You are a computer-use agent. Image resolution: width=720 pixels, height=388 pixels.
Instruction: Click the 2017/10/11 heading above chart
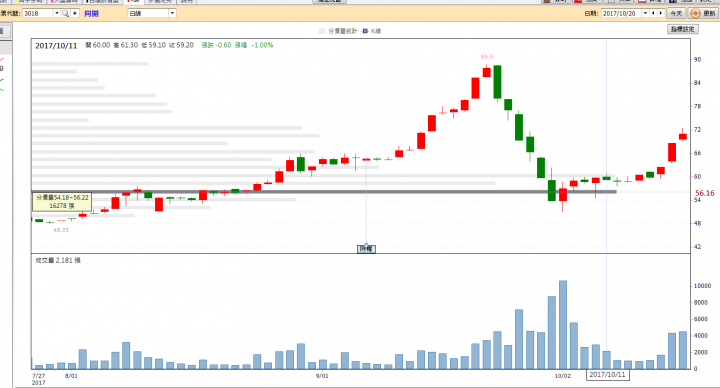56,45
